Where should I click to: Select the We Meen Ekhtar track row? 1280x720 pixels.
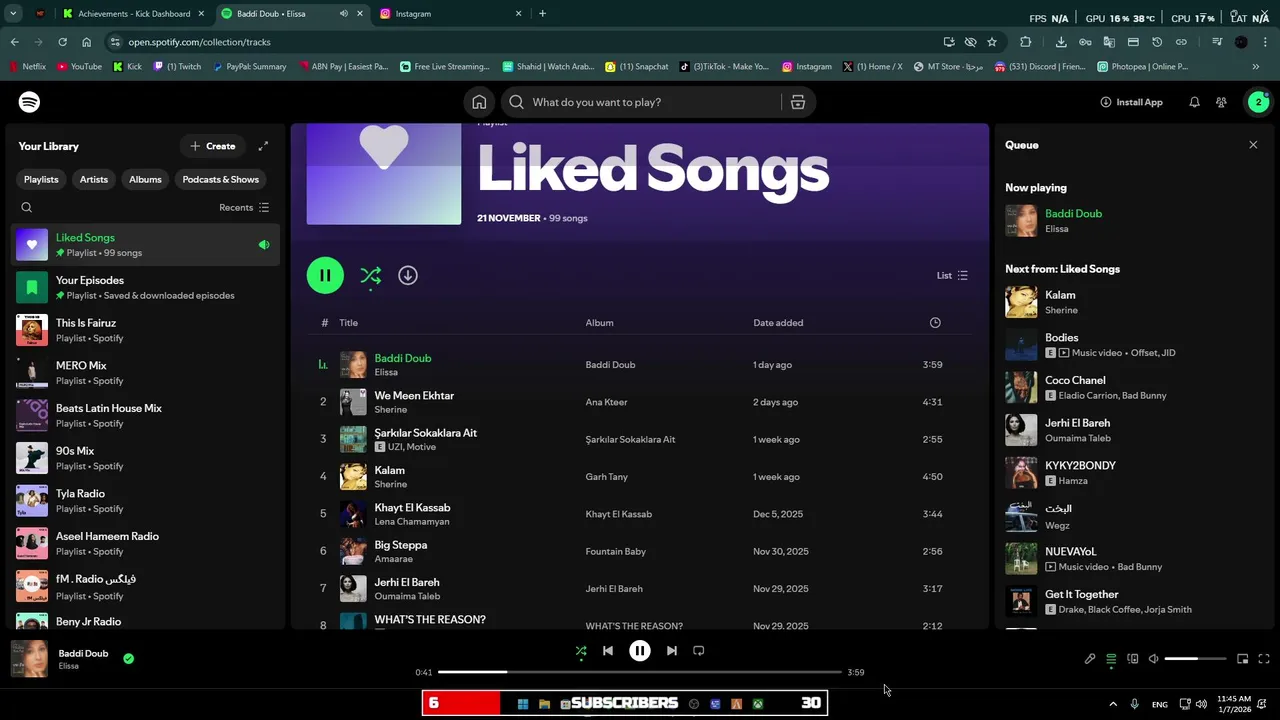pos(639,402)
